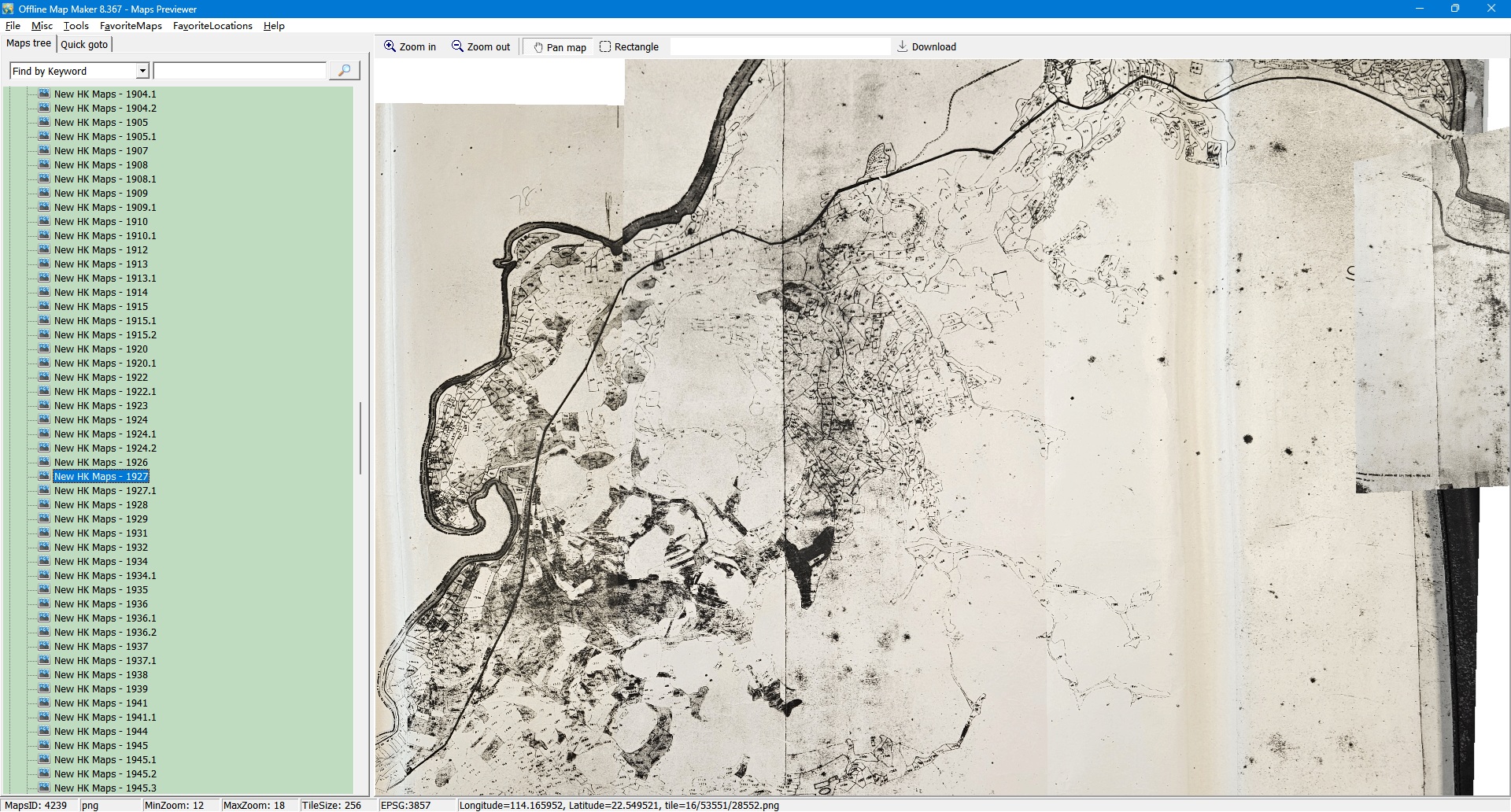
Task: Select the Maps tree tab
Action: (28, 43)
